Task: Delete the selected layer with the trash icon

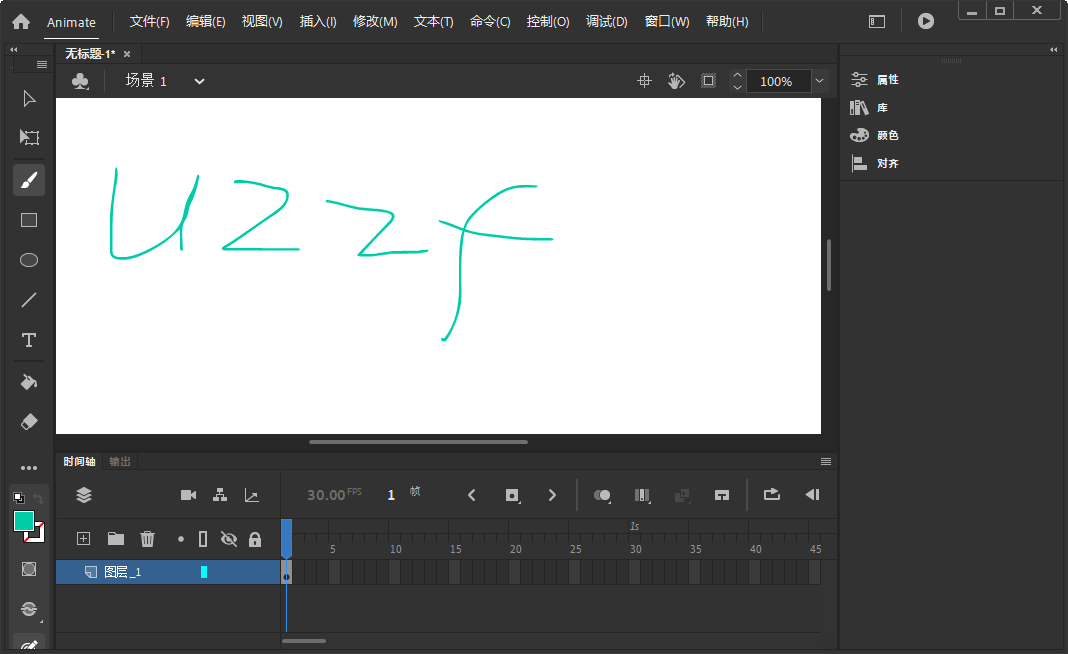Action: click(x=147, y=538)
